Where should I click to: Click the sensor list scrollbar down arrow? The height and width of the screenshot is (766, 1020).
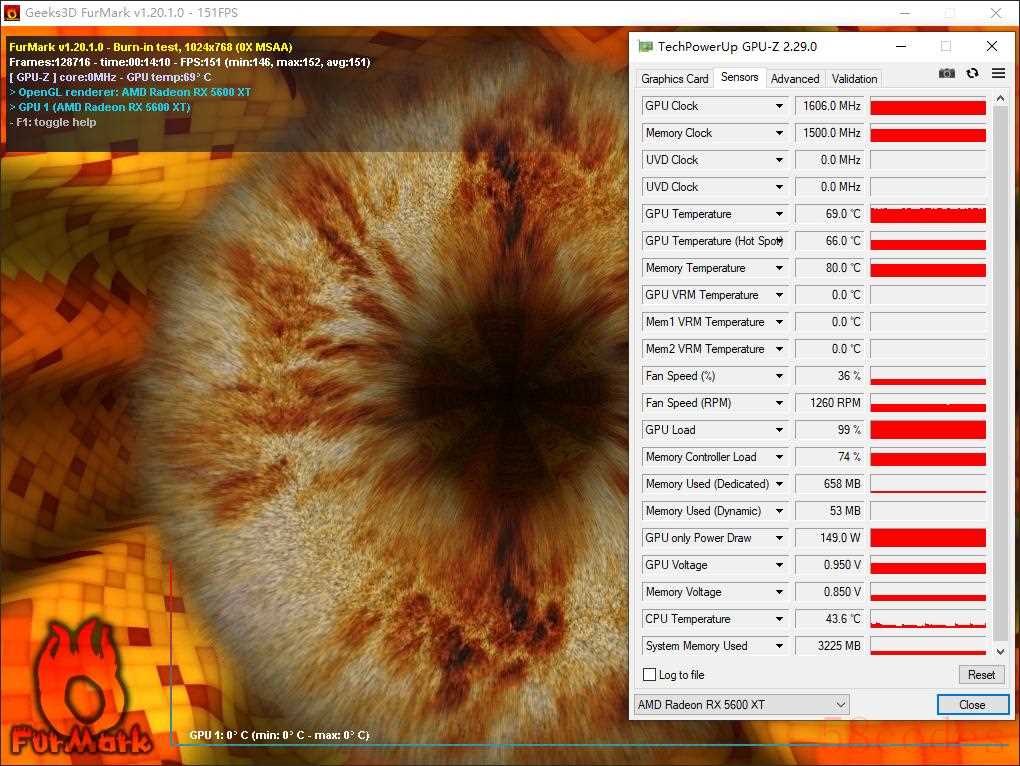(x=1000, y=652)
